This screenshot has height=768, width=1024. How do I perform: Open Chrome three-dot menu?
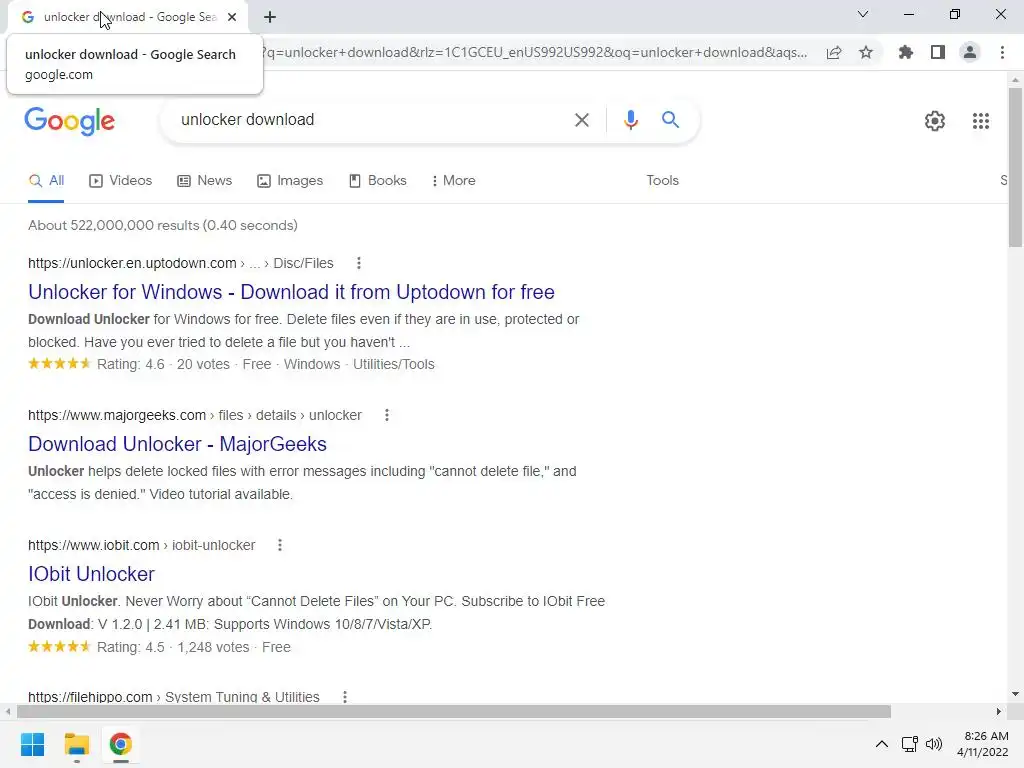[1002, 52]
